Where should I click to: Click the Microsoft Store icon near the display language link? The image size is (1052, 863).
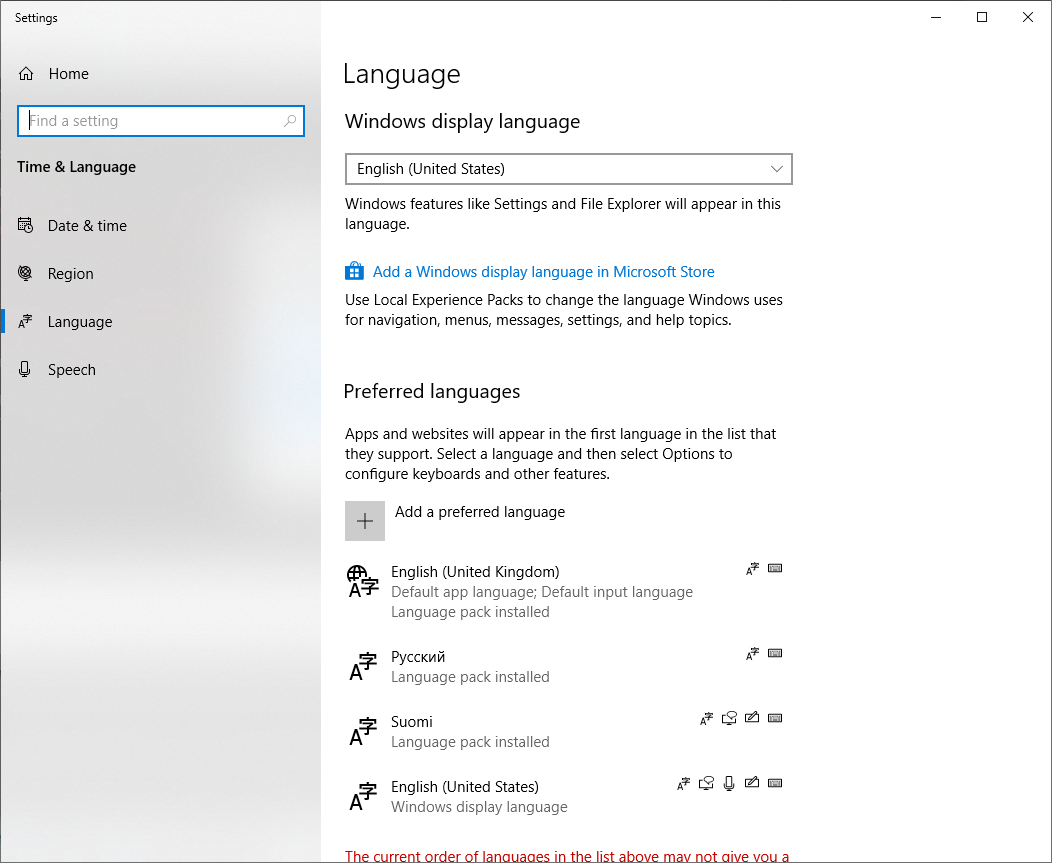(x=354, y=271)
